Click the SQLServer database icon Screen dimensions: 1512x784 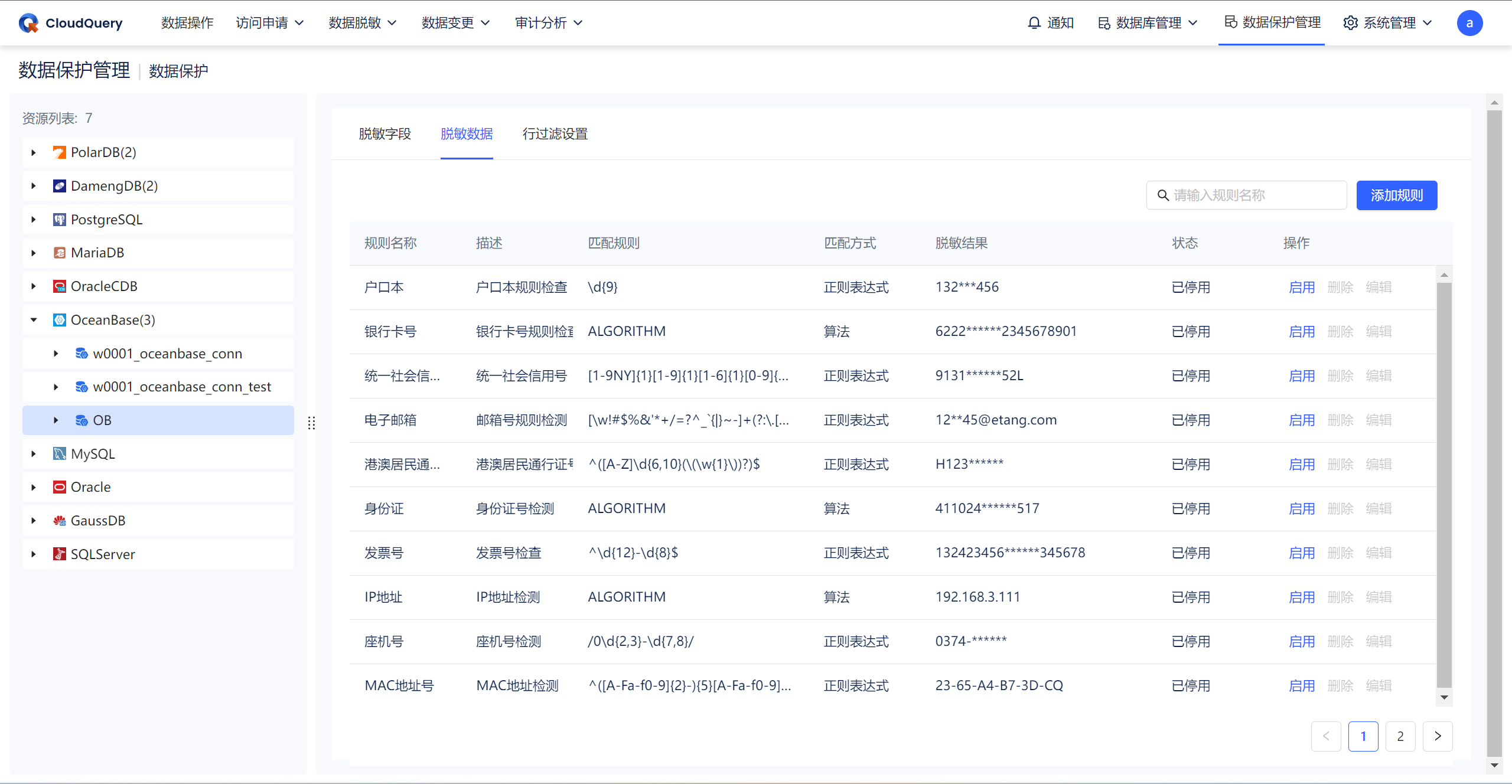coord(60,554)
